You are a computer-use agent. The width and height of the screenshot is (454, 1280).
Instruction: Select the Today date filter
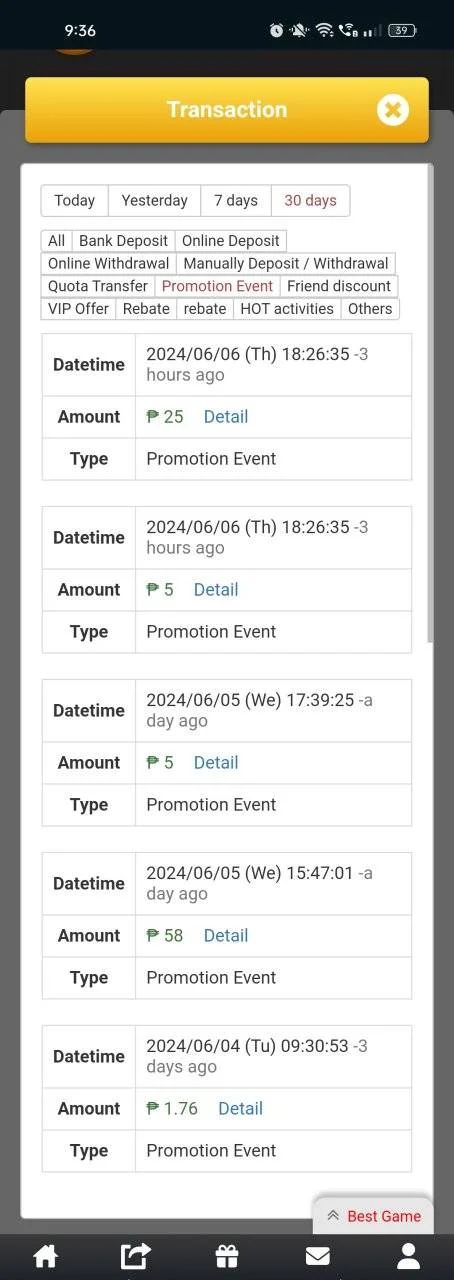pos(75,200)
